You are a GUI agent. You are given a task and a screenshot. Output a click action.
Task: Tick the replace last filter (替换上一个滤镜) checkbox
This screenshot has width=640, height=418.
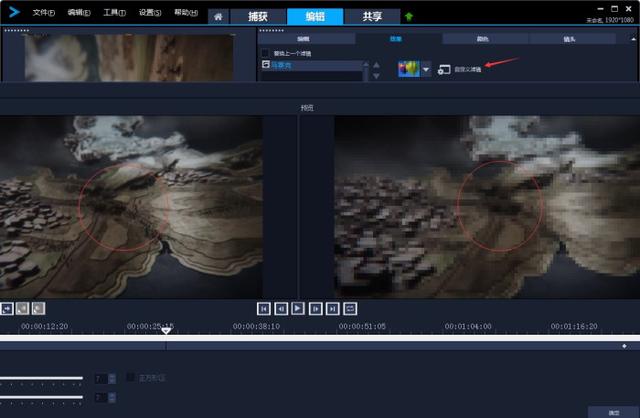point(265,53)
